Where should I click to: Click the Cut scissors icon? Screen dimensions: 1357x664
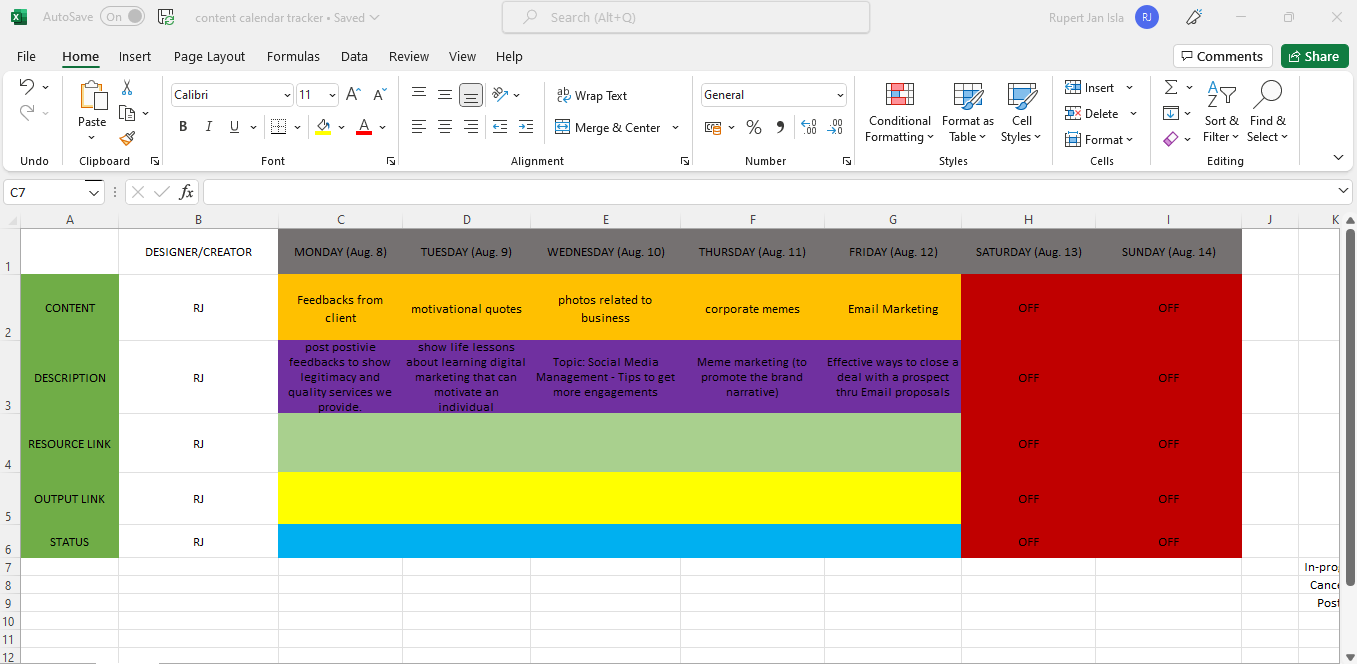pos(127,88)
